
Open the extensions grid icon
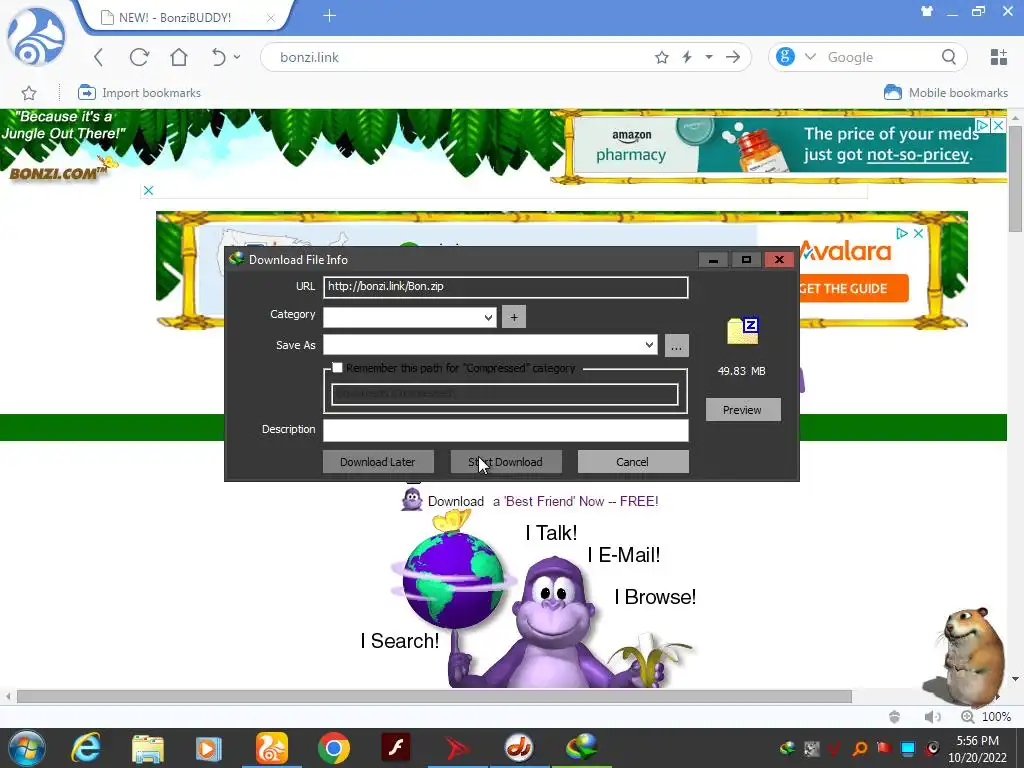pyautogui.click(x=999, y=57)
